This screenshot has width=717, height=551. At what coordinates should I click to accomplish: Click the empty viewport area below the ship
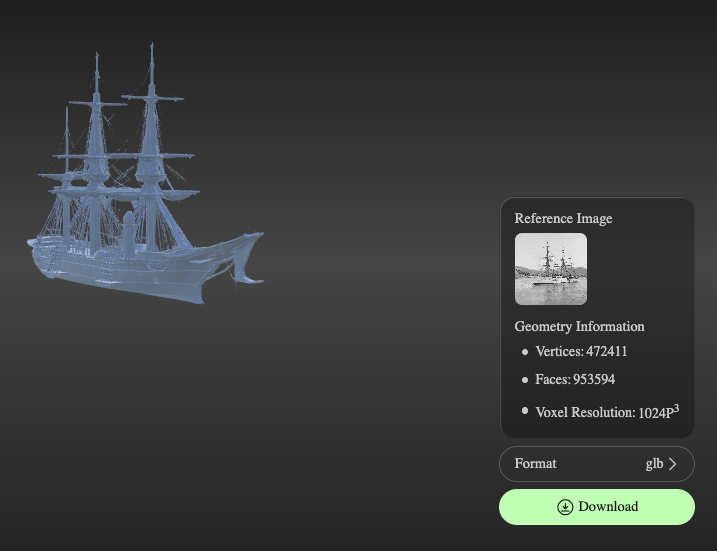(200, 430)
